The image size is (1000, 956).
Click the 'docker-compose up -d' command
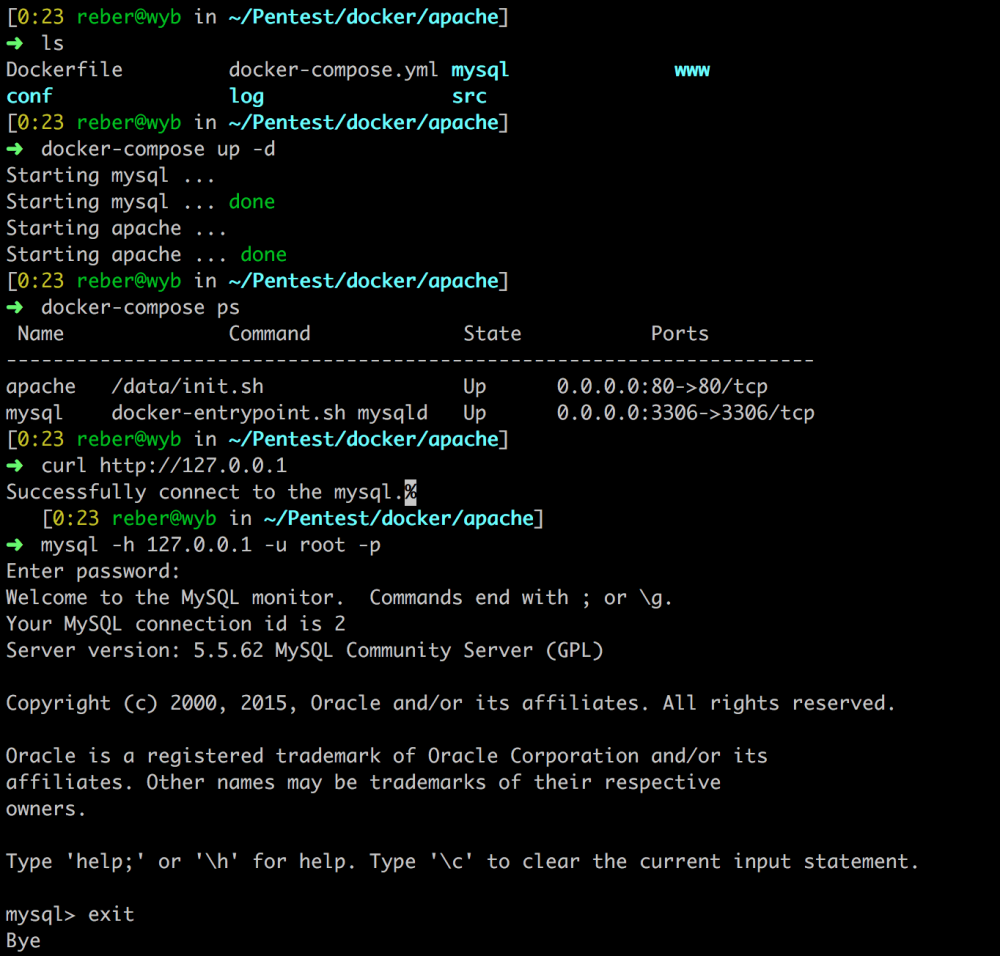tap(158, 149)
